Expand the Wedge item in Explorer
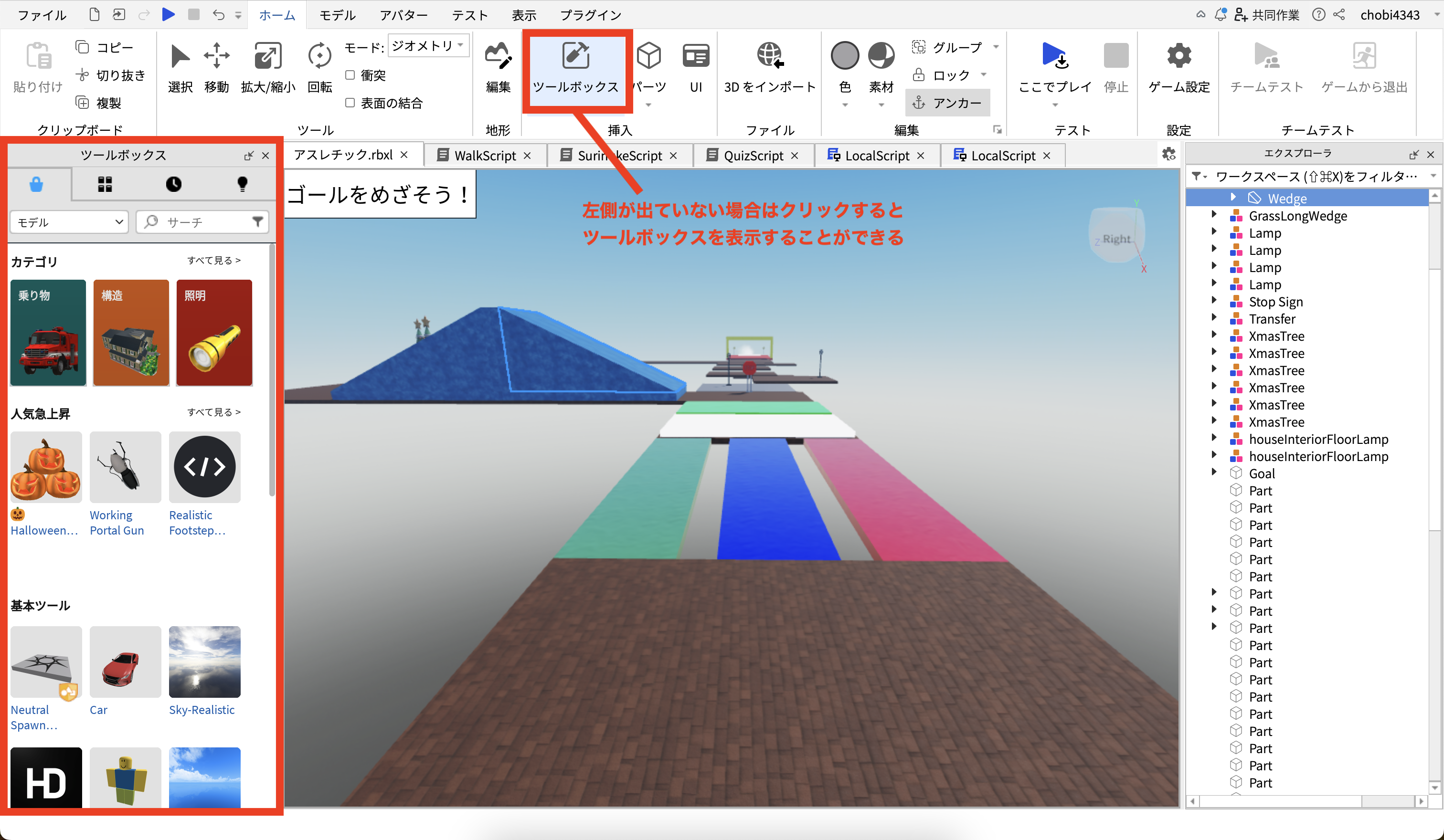 pos(1232,198)
